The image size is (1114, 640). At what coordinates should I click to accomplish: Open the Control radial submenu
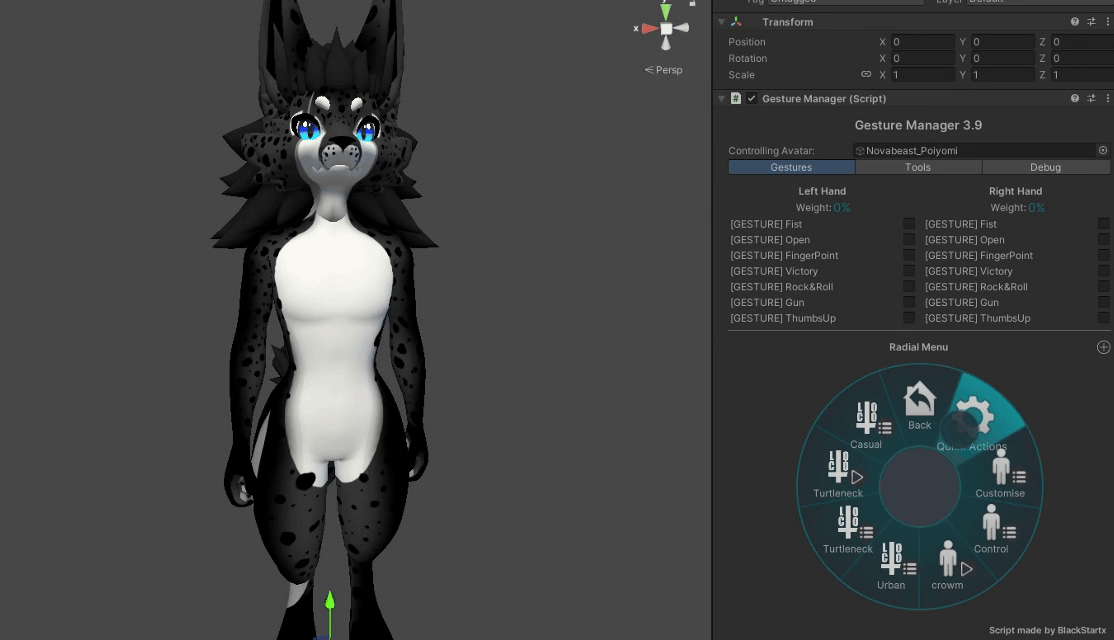click(995, 529)
